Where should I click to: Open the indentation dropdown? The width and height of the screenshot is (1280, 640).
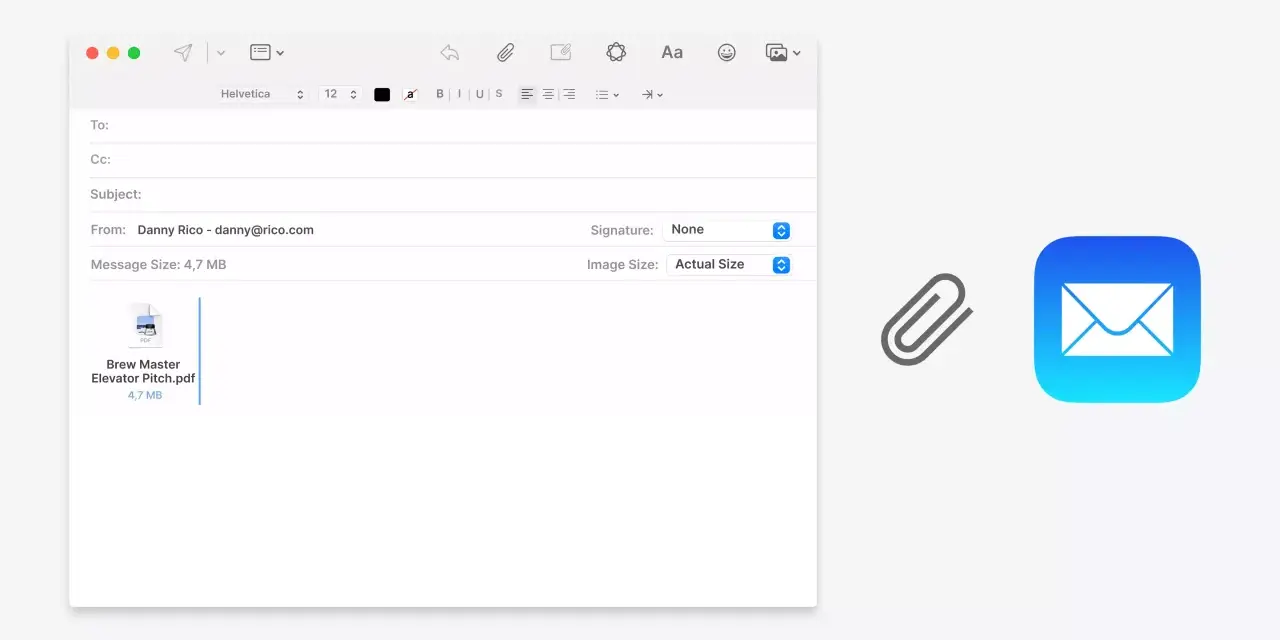coord(652,95)
